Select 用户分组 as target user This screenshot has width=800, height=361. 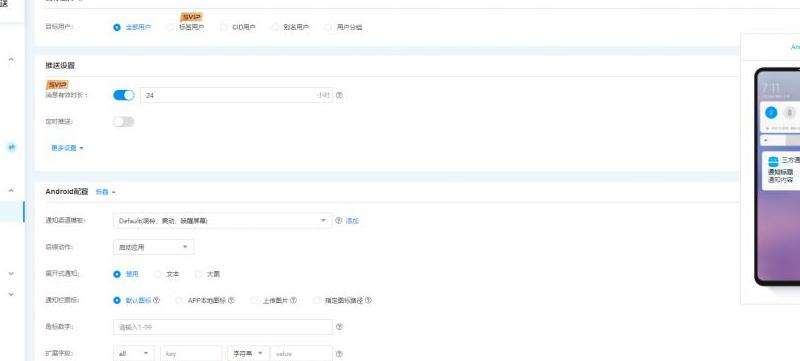click(x=329, y=28)
